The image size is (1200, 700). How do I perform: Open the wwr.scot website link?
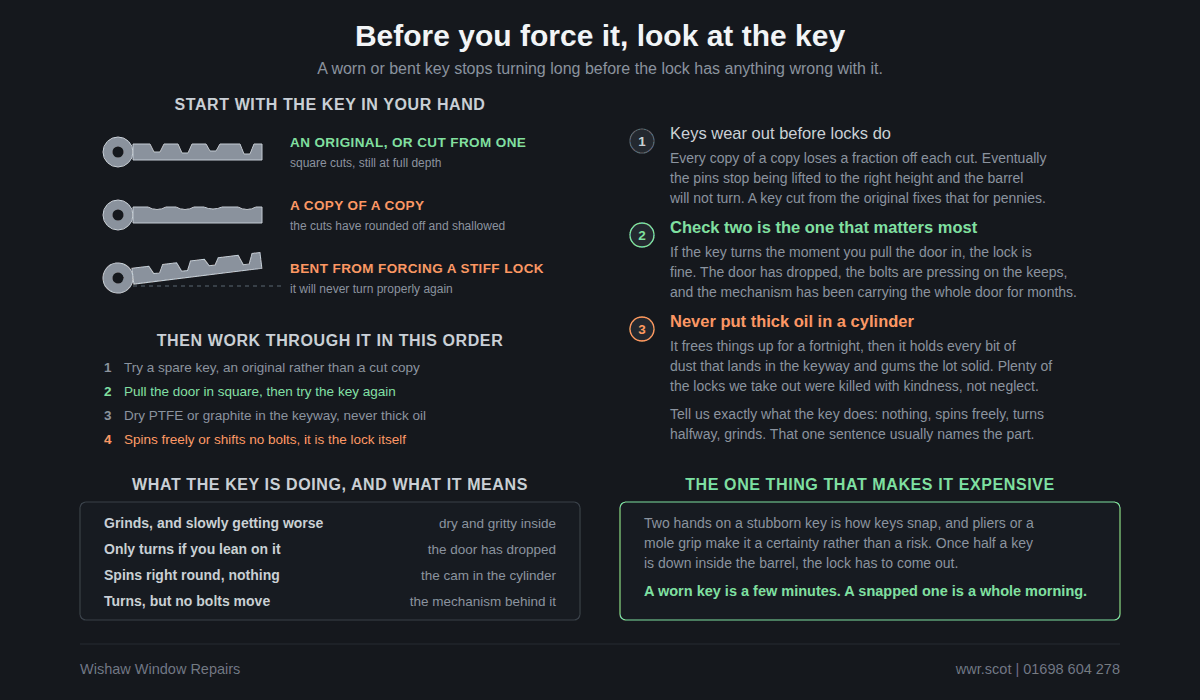pos(983,669)
